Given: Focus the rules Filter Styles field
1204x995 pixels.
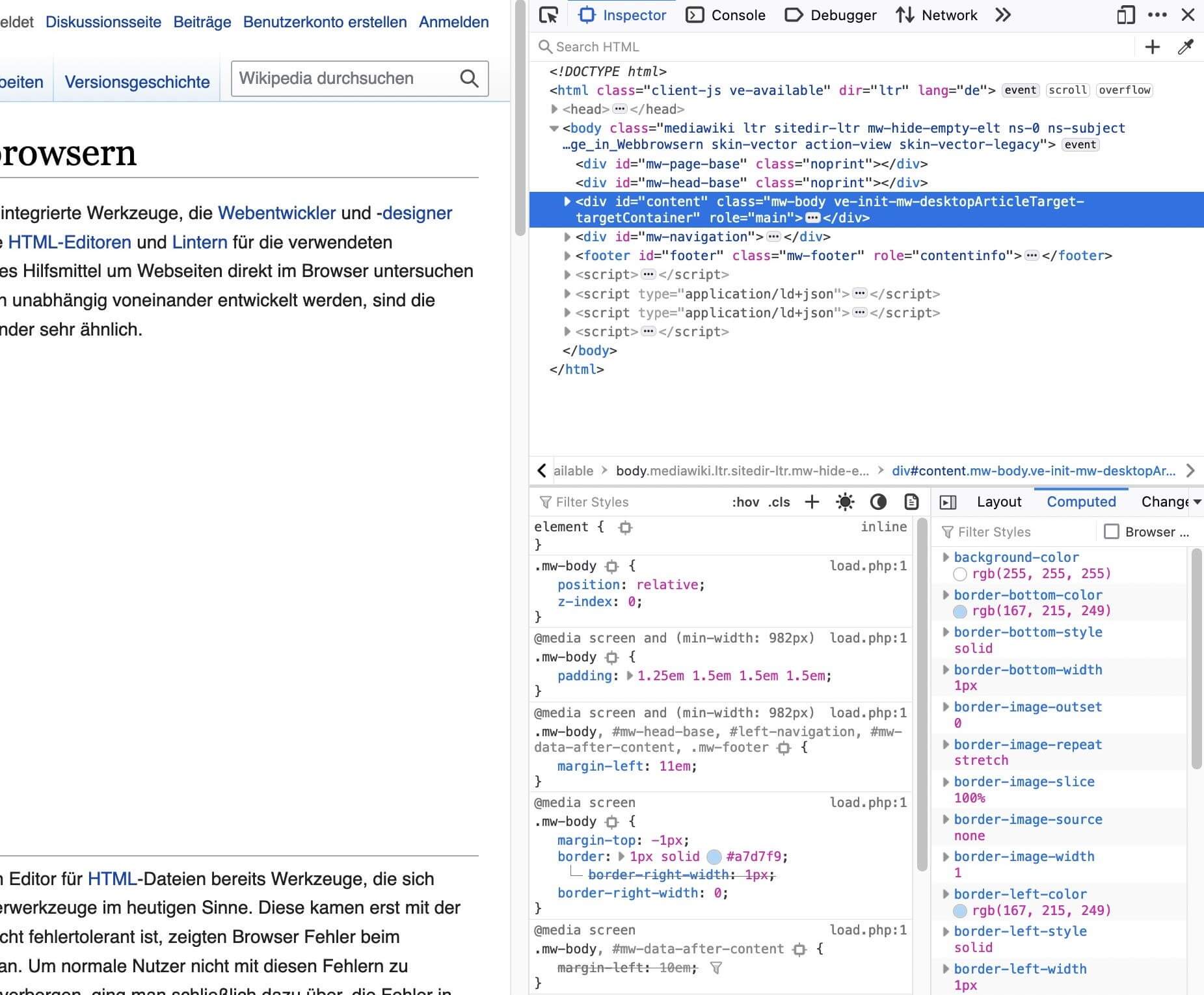Looking at the screenshot, I should (628, 502).
